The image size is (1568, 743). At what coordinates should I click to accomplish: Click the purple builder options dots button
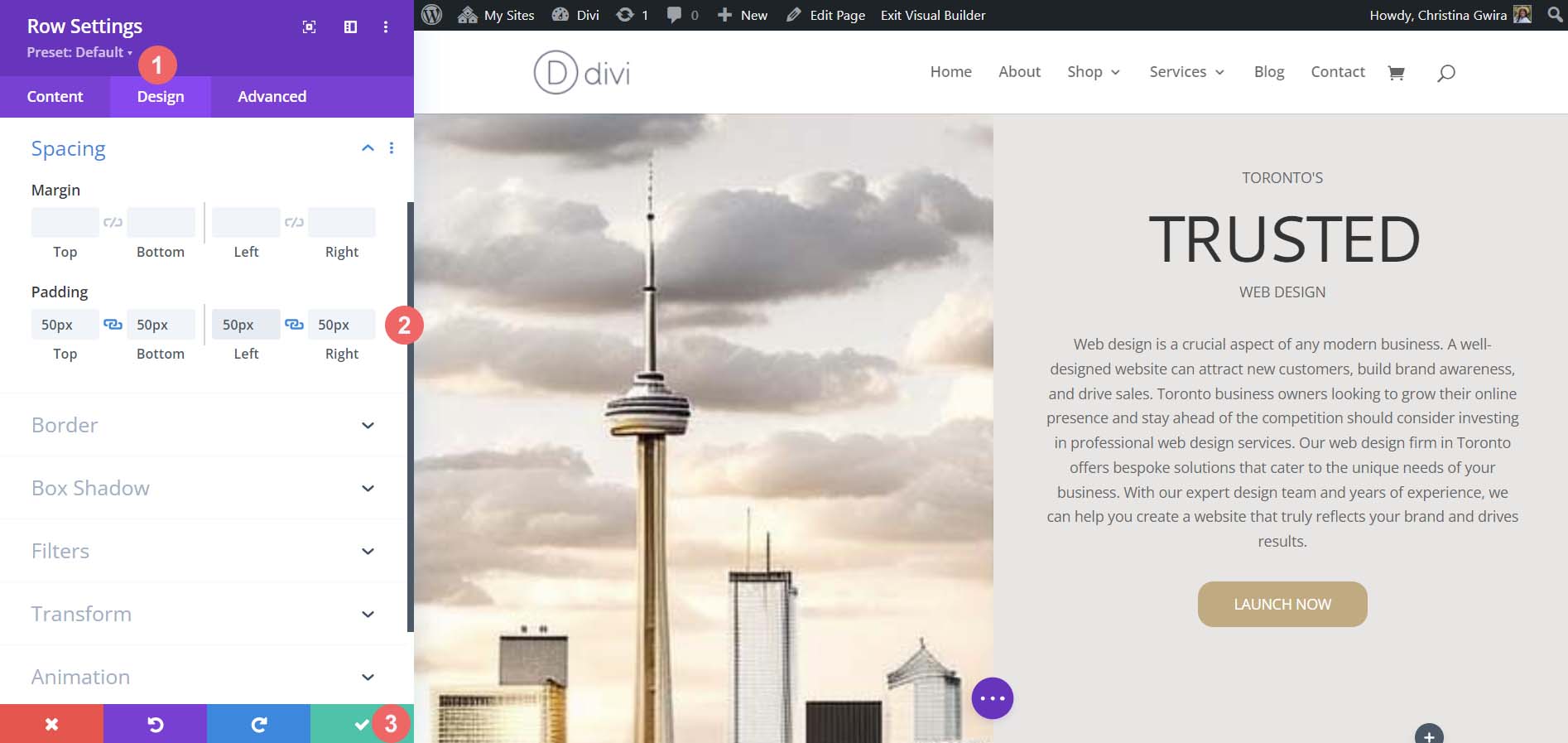click(x=992, y=698)
